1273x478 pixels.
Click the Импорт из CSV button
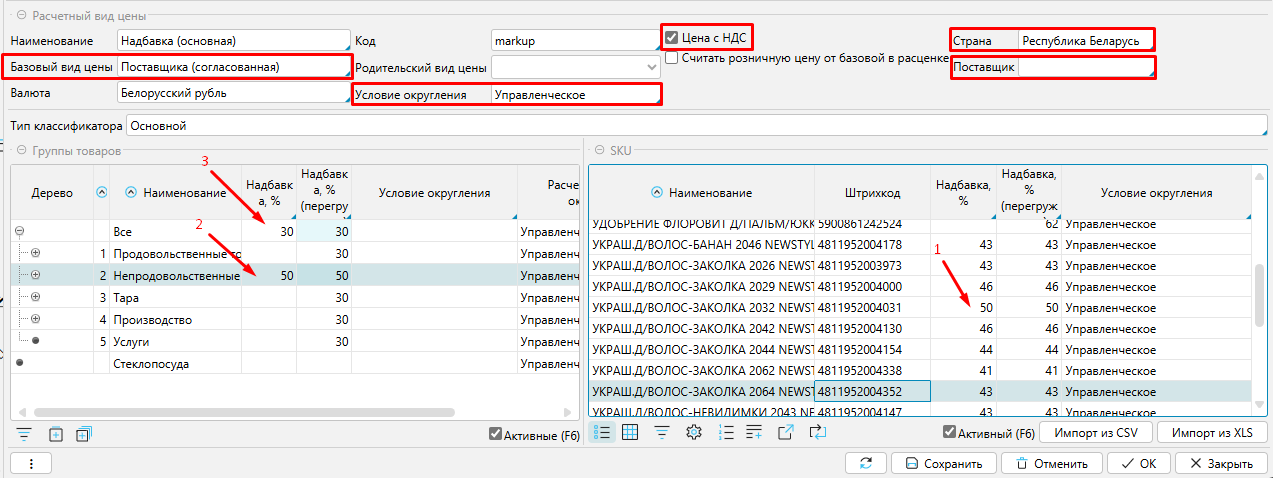[1098, 433]
